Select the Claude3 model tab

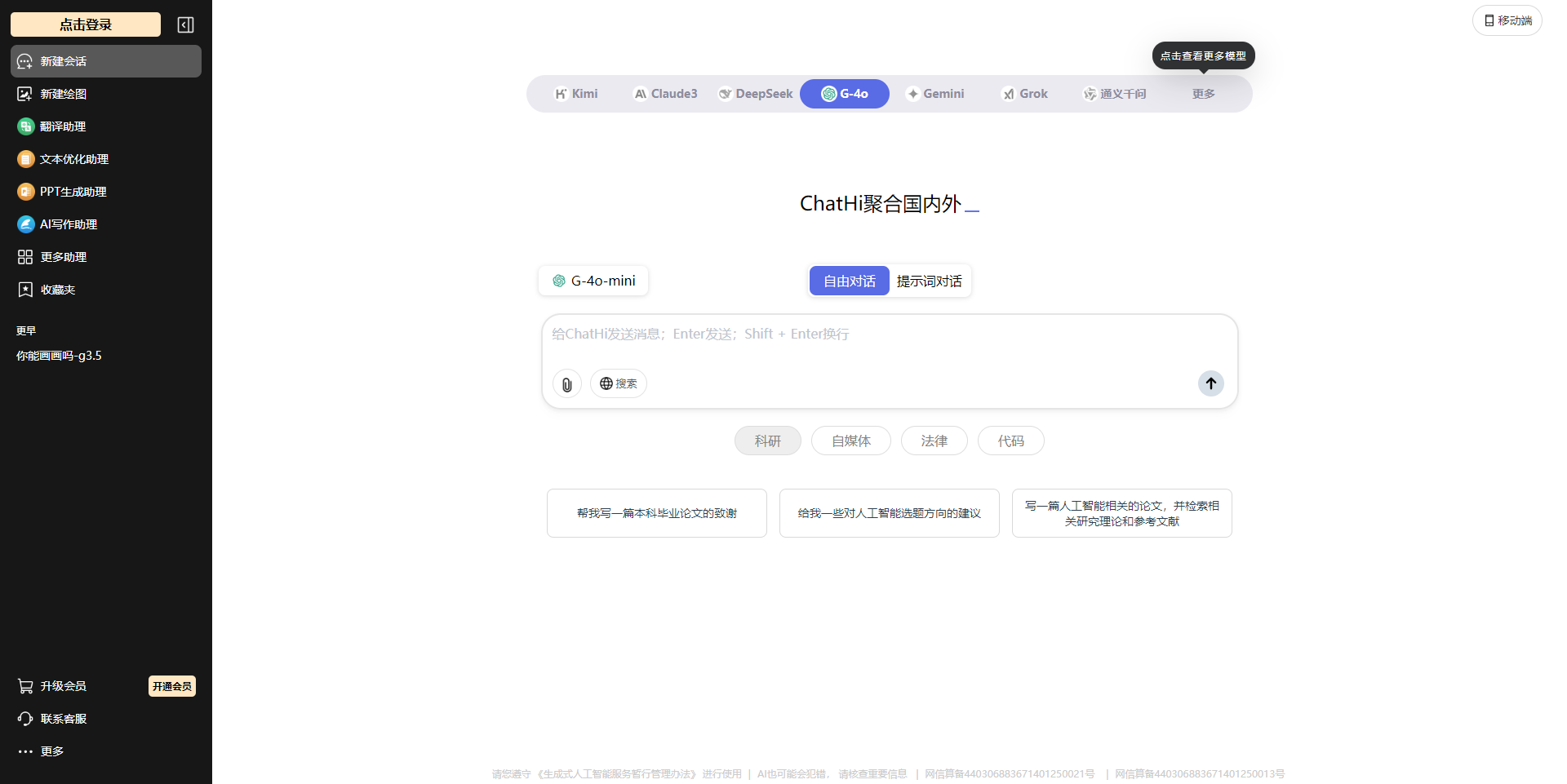pos(665,94)
